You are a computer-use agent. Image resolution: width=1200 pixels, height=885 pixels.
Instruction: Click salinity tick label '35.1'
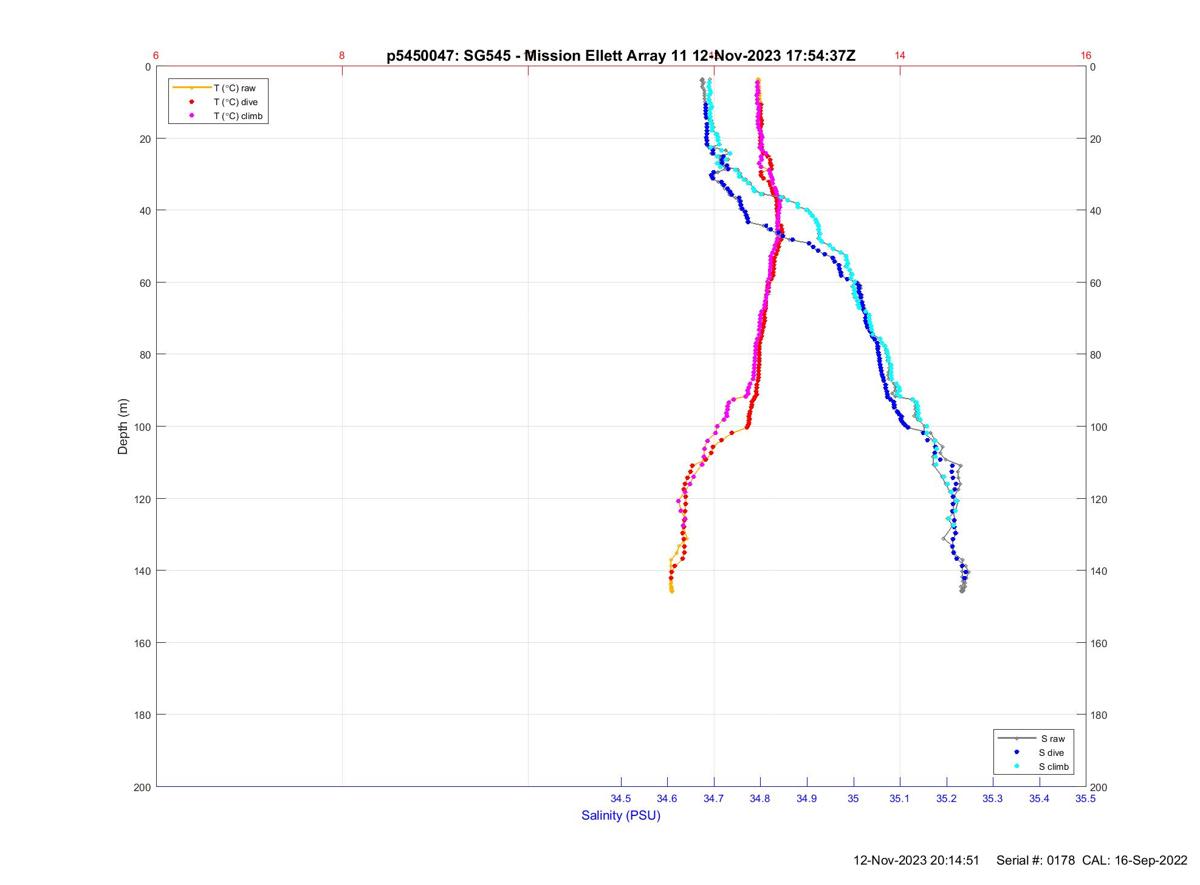click(x=900, y=798)
